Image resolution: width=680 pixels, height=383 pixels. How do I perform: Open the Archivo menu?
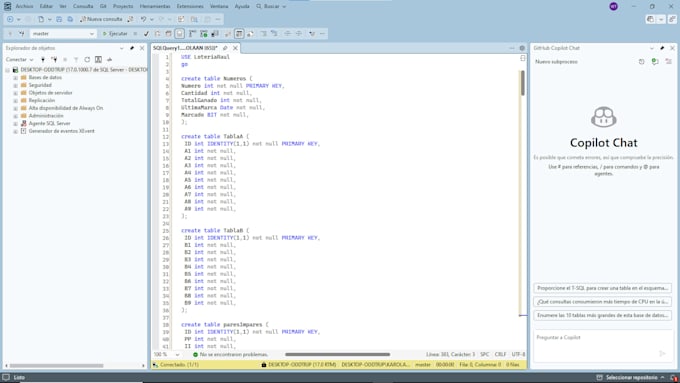click(x=24, y=7)
